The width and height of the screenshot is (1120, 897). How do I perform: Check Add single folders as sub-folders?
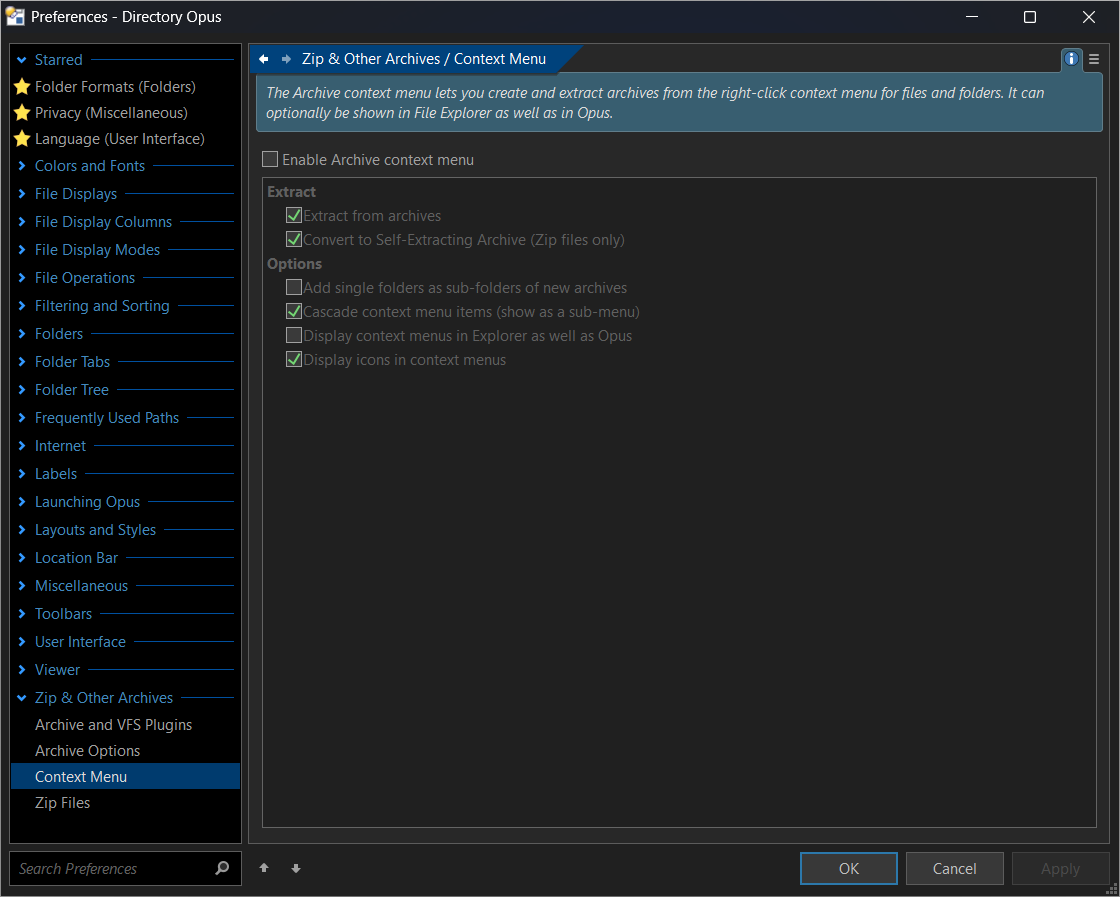pyautogui.click(x=294, y=288)
